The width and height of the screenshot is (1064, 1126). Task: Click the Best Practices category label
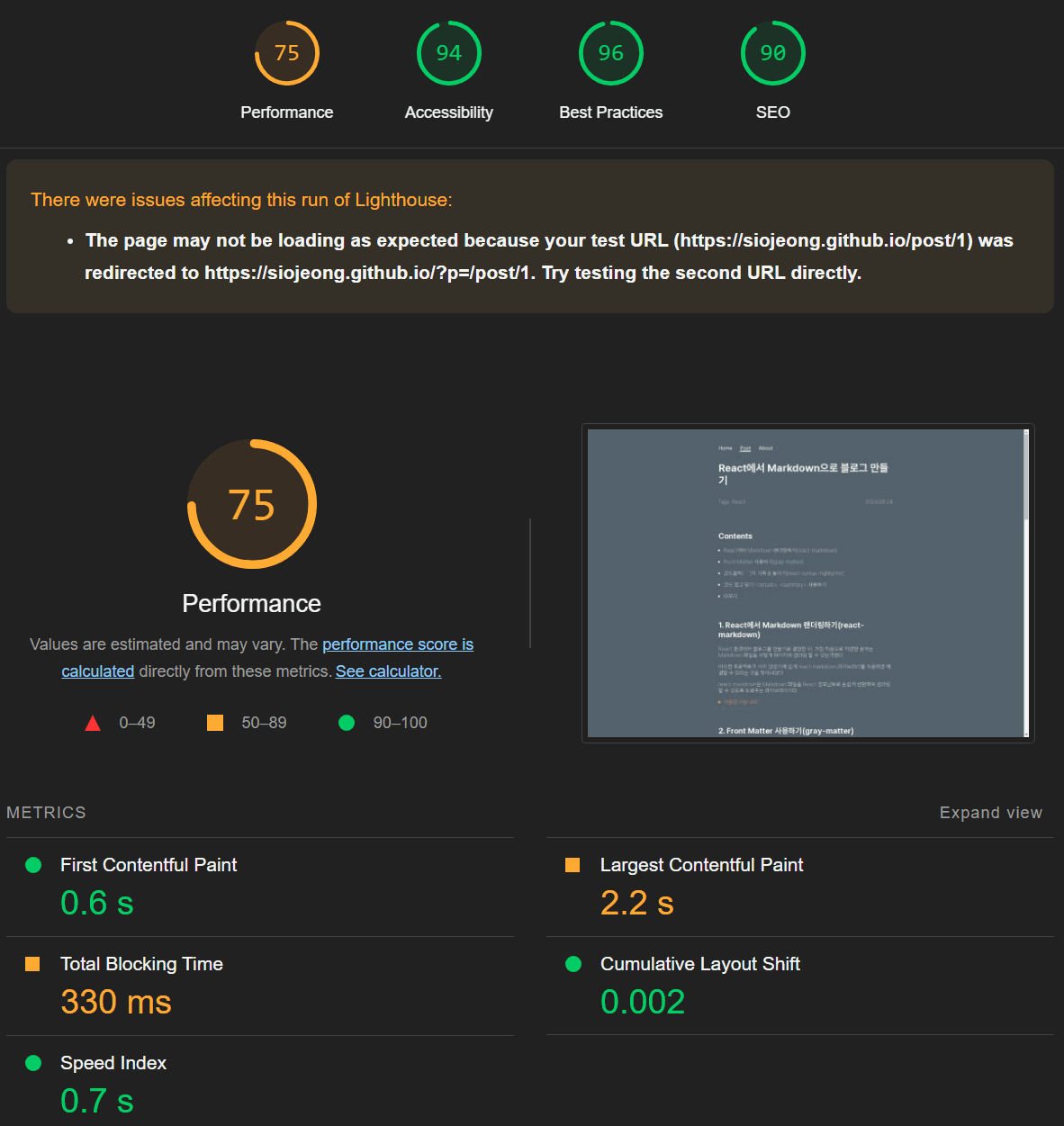coord(610,113)
